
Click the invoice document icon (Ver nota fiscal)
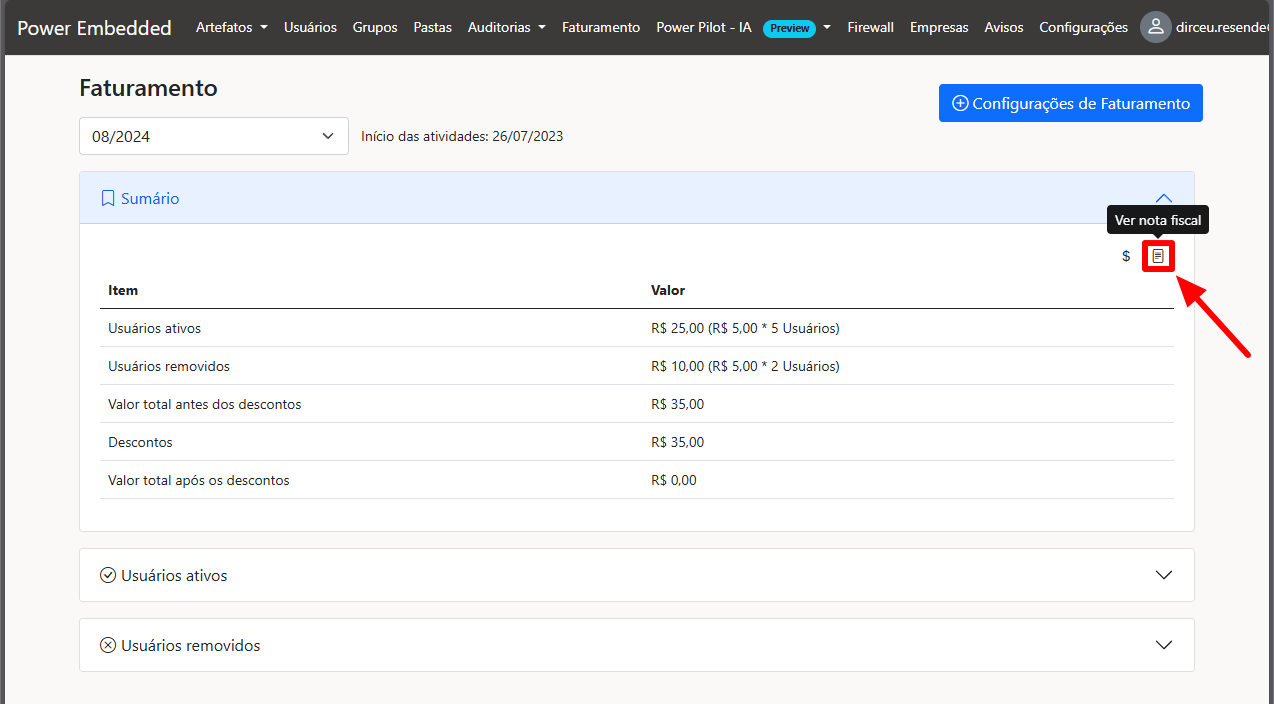coord(1158,256)
